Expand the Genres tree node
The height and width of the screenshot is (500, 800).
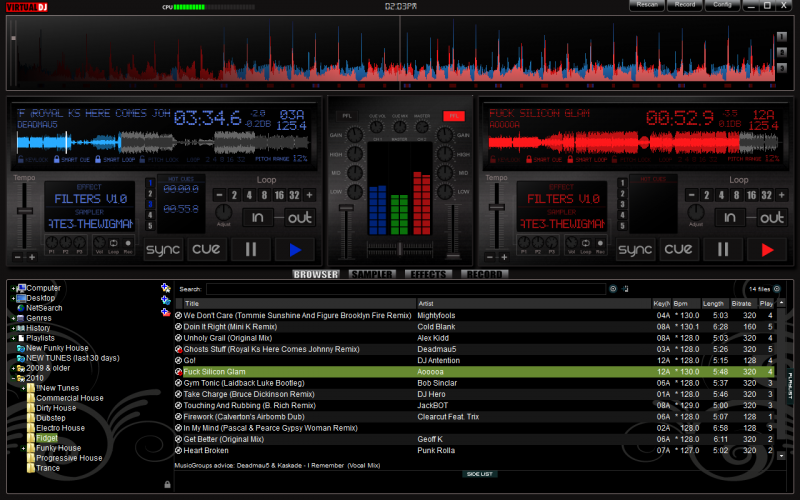pyautogui.click(x=13, y=318)
